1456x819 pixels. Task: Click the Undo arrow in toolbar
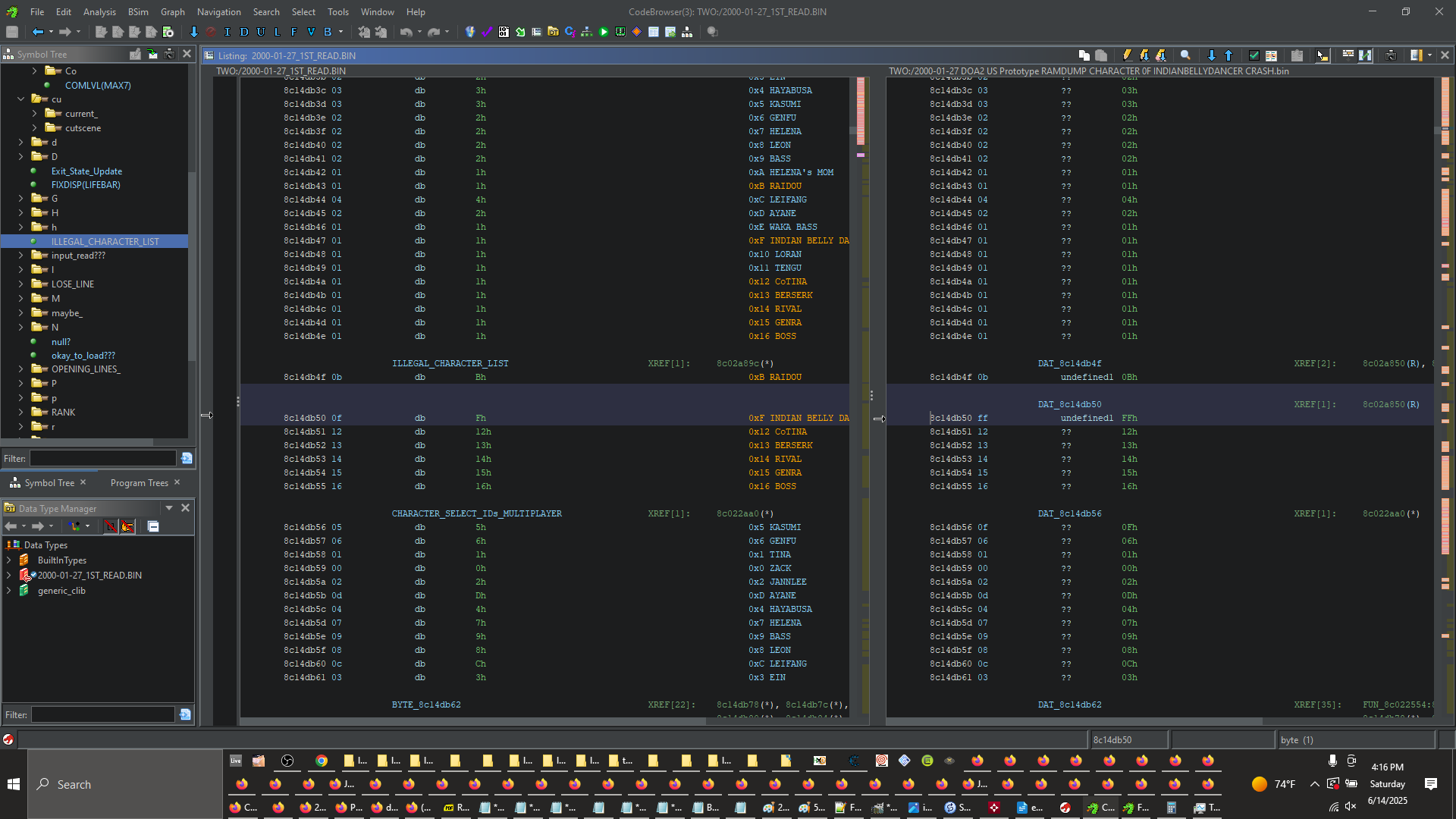coord(406,32)
